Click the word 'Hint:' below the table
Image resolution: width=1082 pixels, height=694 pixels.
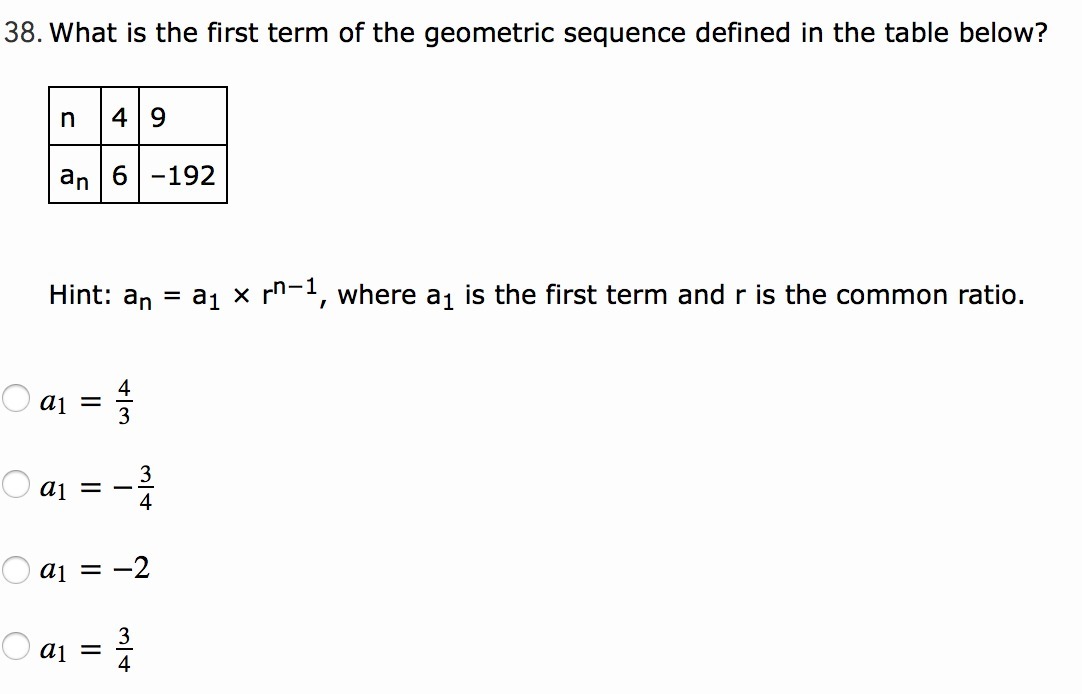pos(82,296)
